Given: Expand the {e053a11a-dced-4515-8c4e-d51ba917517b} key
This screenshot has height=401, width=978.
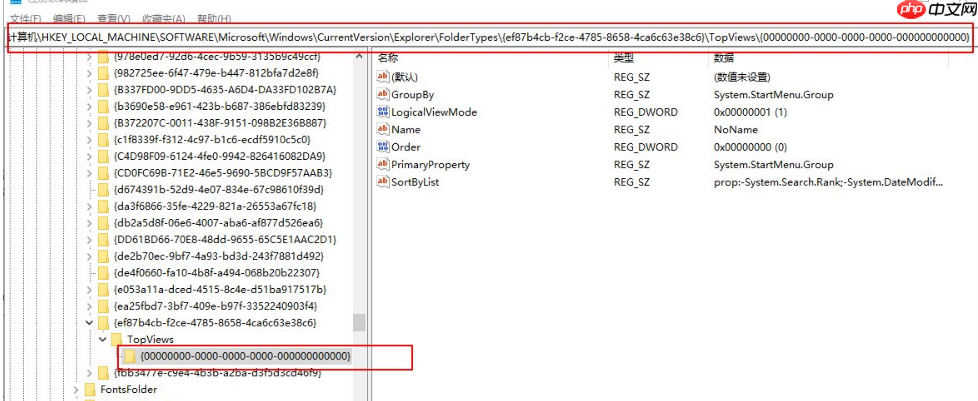Looking at the screenshot, I should (x=88, y=289).
